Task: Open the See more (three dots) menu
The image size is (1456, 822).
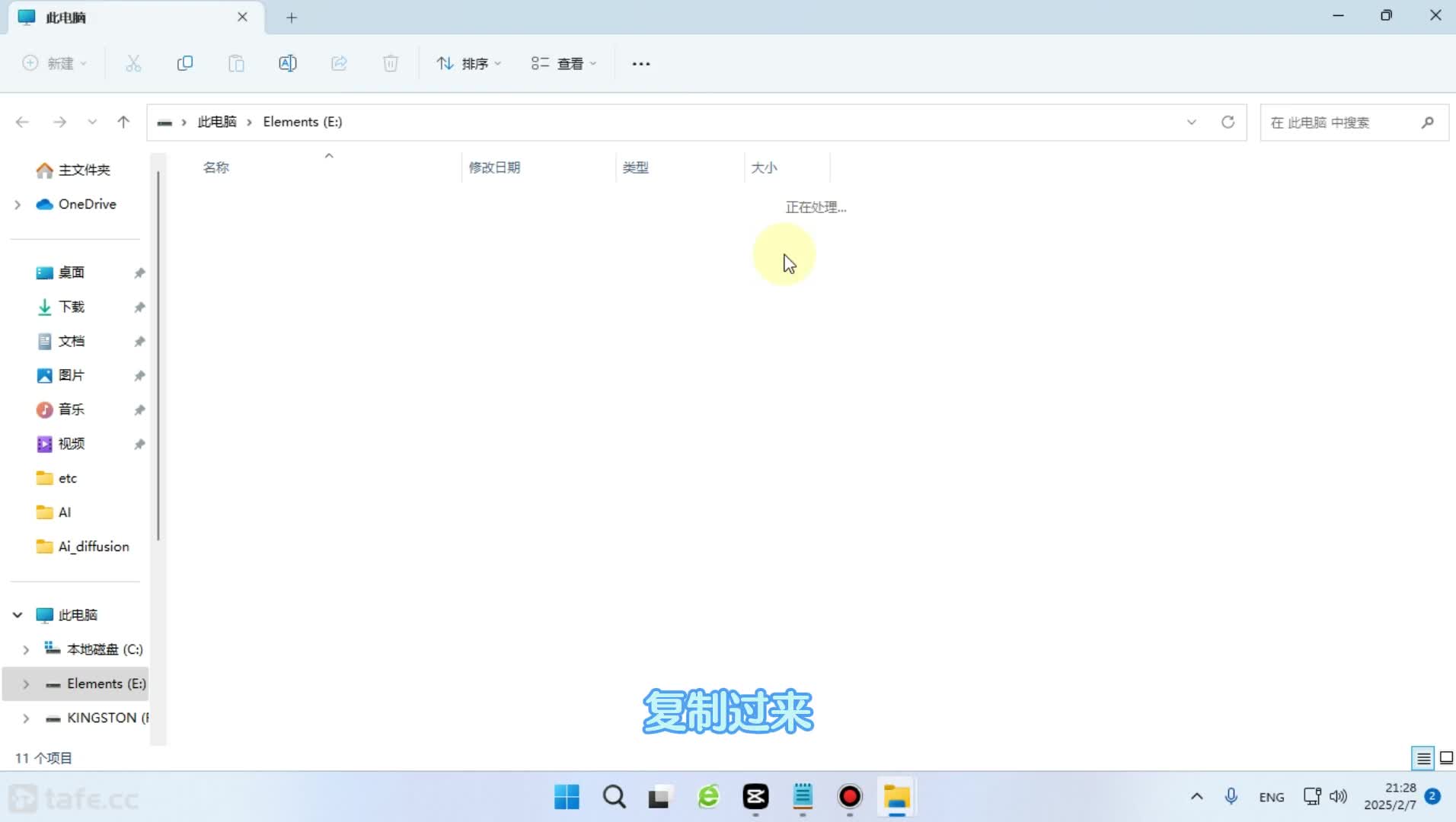Action: click(x=640, y=64)
